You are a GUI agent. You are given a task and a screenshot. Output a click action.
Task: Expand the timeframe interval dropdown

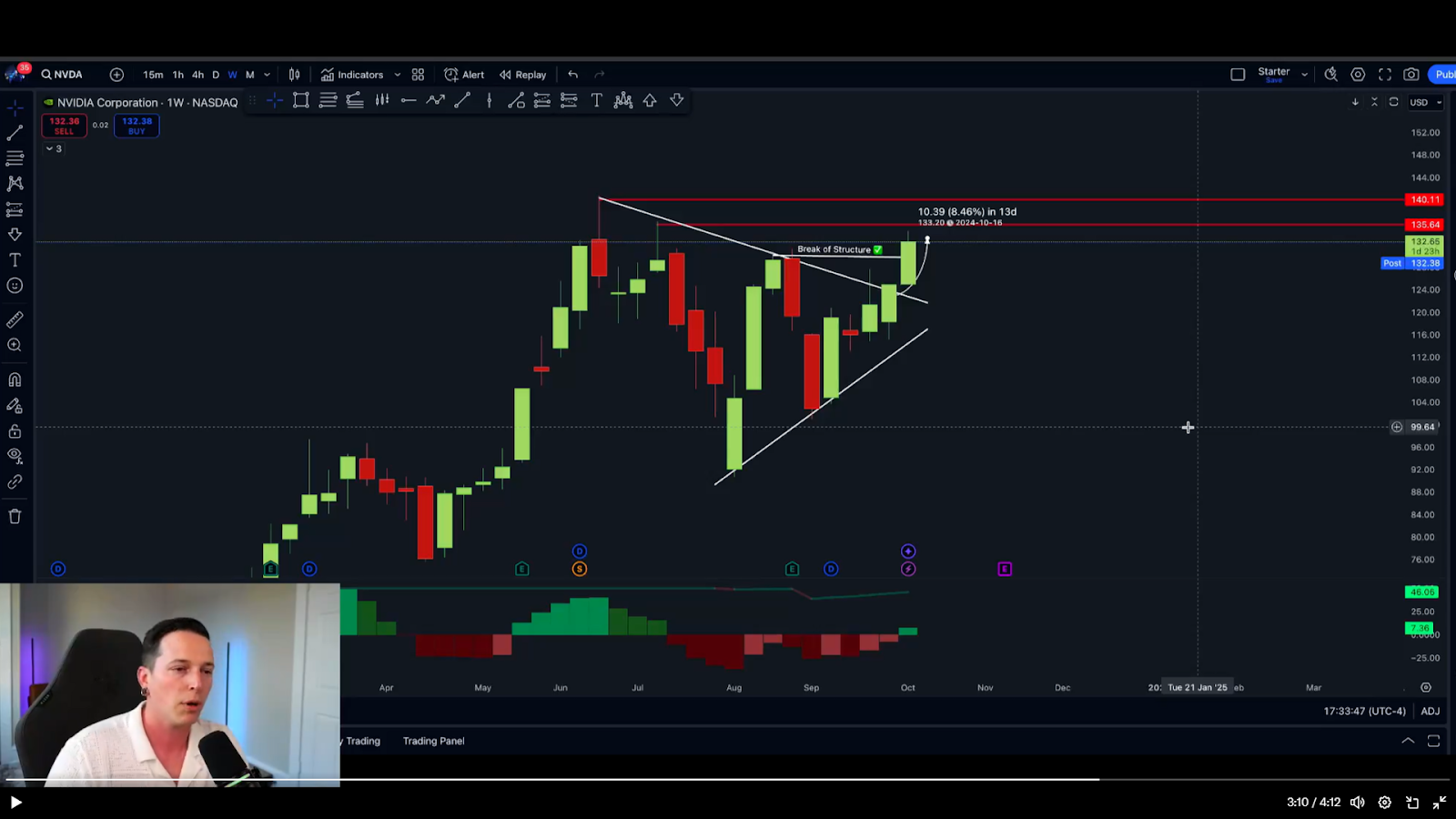267,75
